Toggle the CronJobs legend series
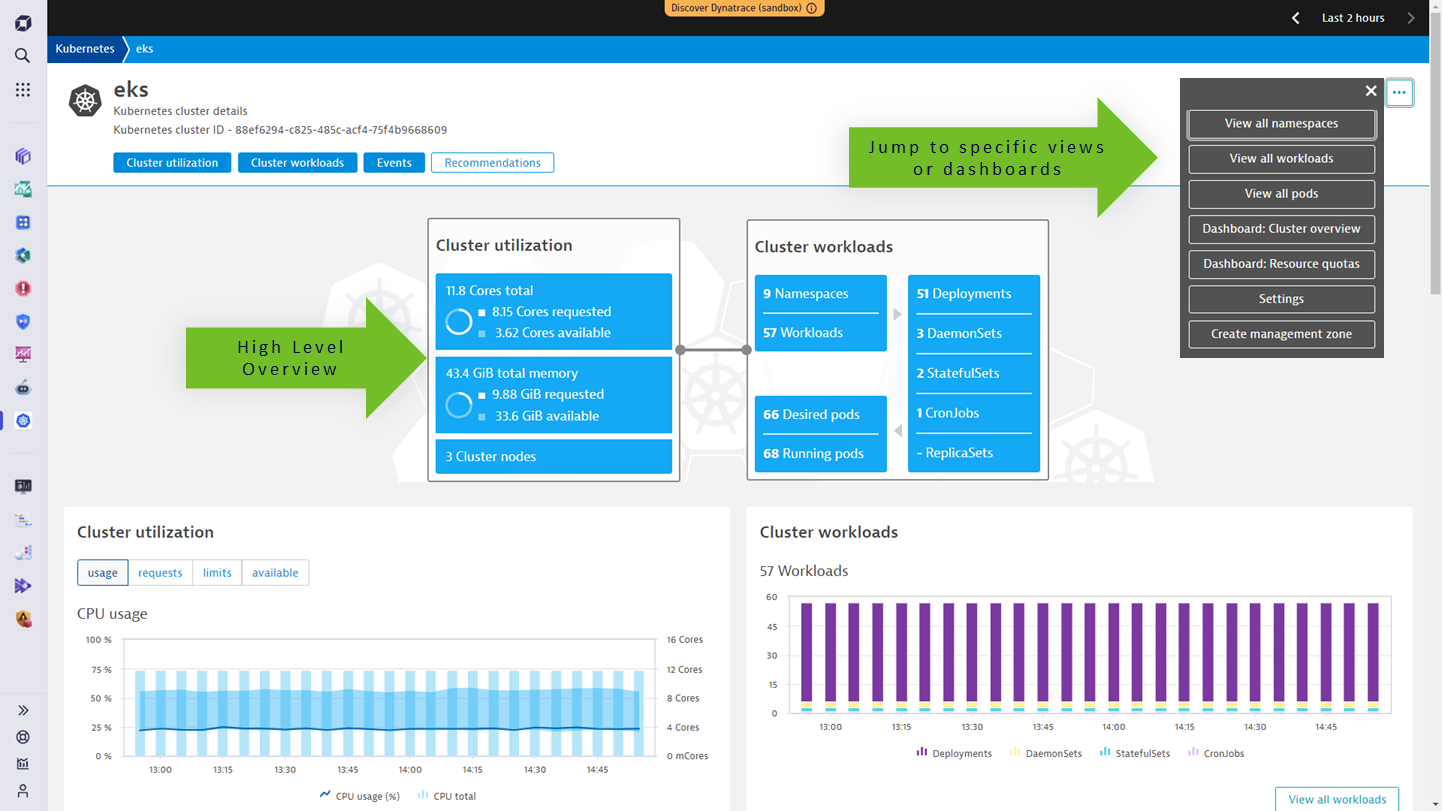The width and height of the screenshot is (1442, 811). click(x=1215, y=753)
